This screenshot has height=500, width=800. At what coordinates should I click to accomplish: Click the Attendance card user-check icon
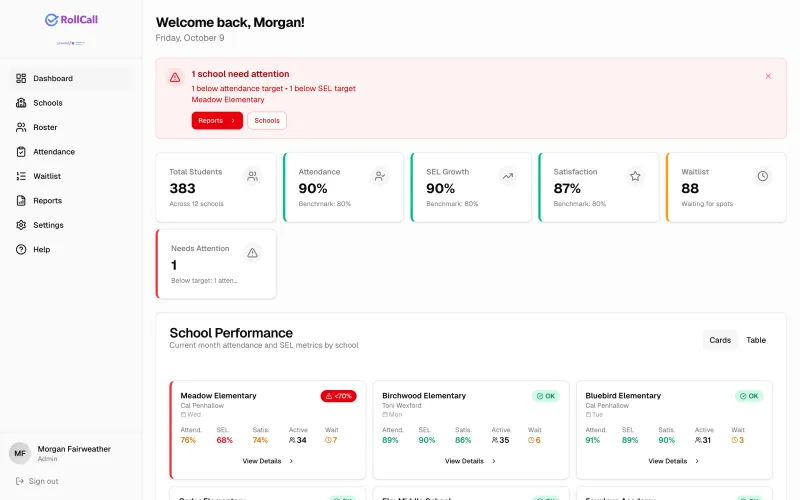380,176
